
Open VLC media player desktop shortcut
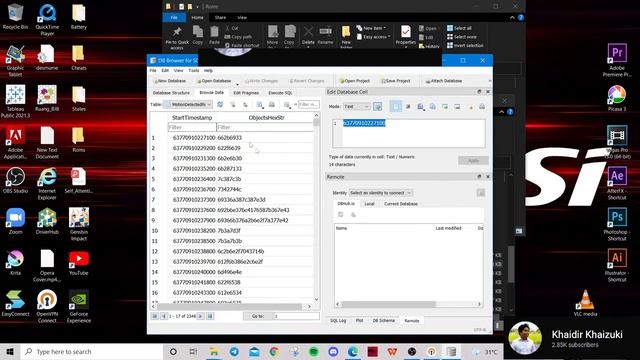click(585, 303)
